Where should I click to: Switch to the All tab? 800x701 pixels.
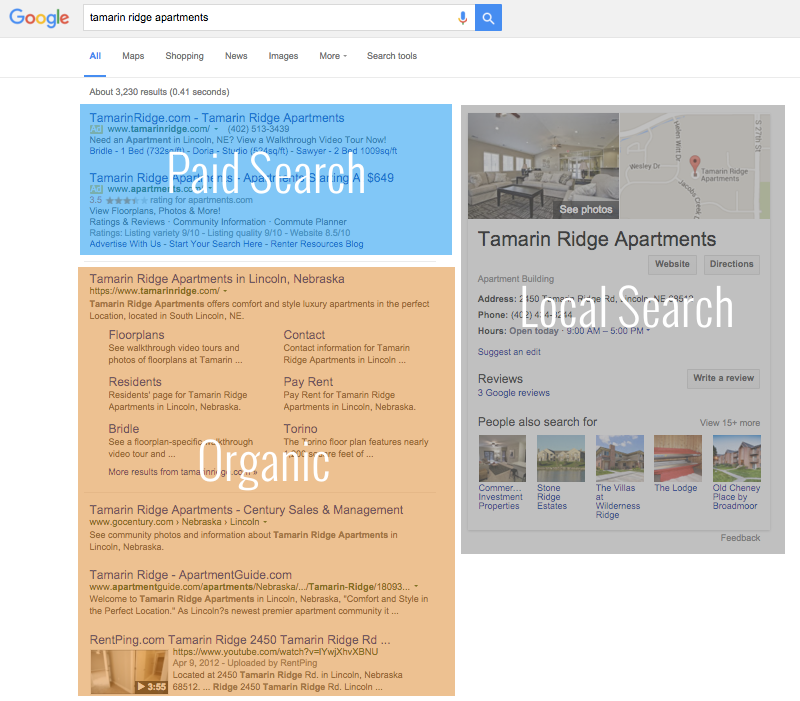coord(95,56)
